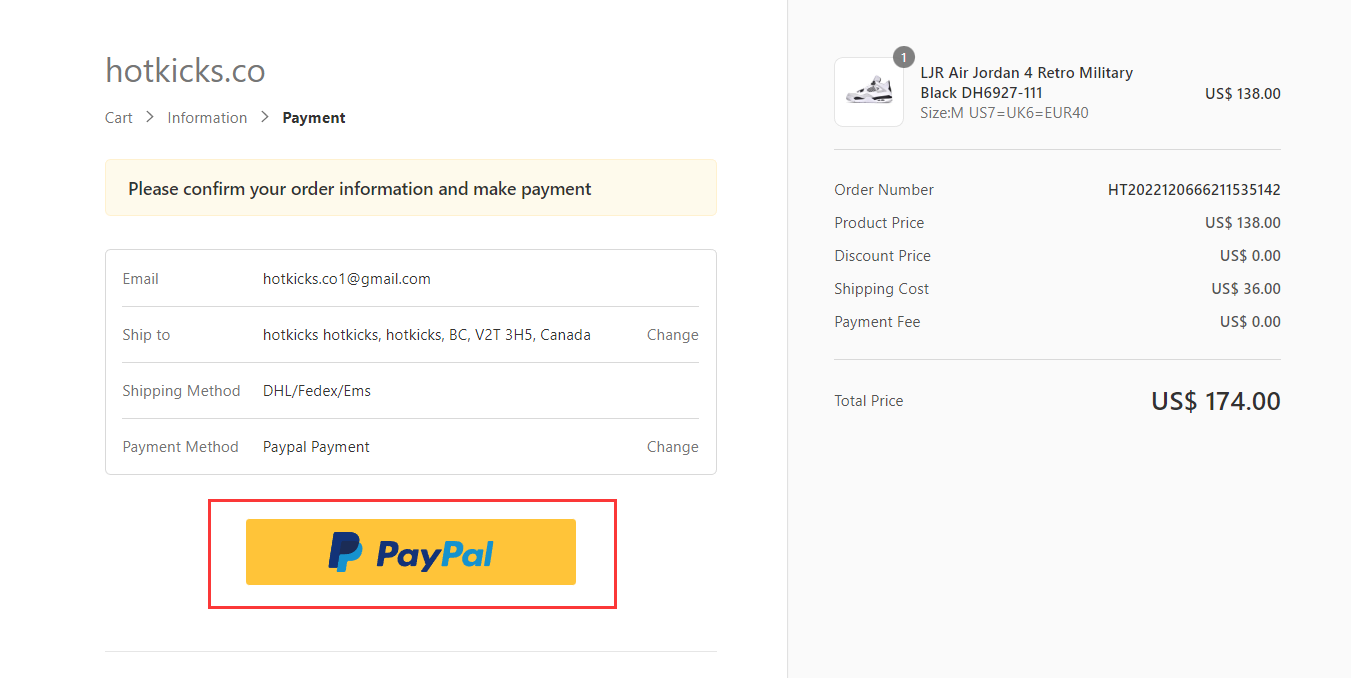The image size is (1351, 678).
Task: Click the quantity badge on product image
Action: 904,57
